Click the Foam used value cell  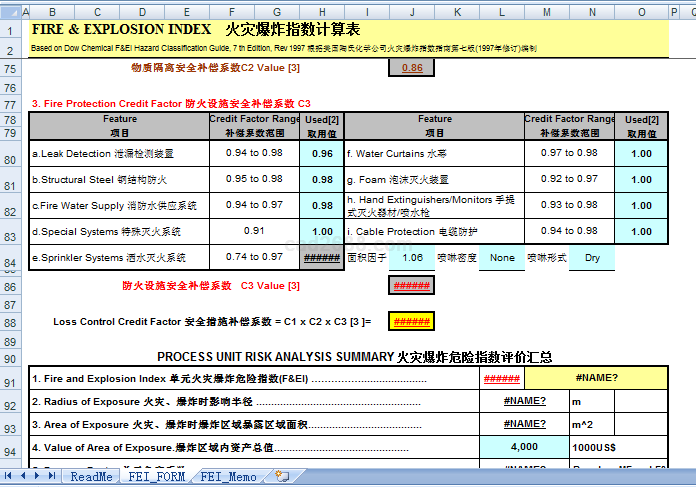coord(641,179)
